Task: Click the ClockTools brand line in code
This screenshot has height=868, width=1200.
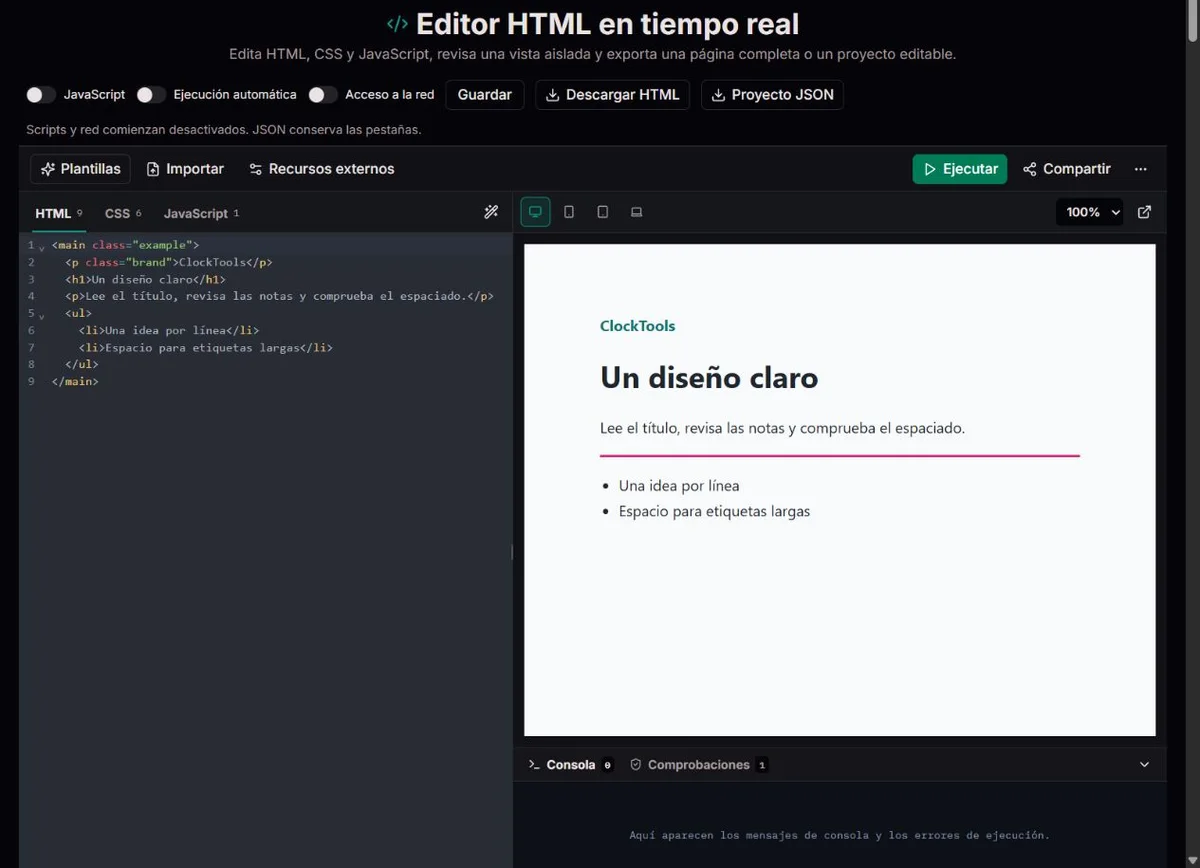Action: 168,262
